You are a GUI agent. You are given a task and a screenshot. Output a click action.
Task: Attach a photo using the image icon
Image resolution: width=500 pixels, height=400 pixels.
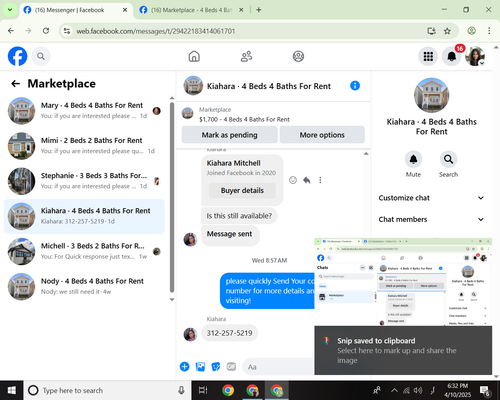[200, 367]
